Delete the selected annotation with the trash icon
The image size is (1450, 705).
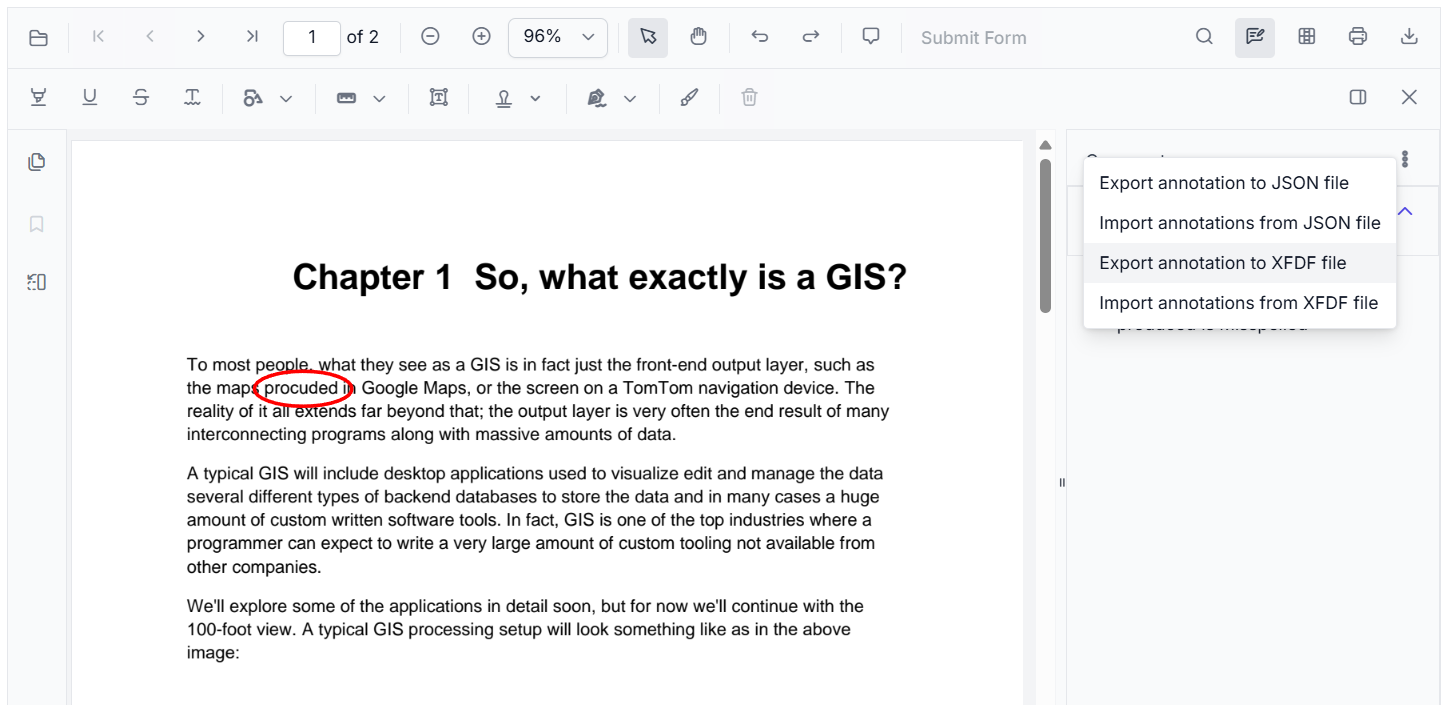pyautogui.click(x=749, y=97)
